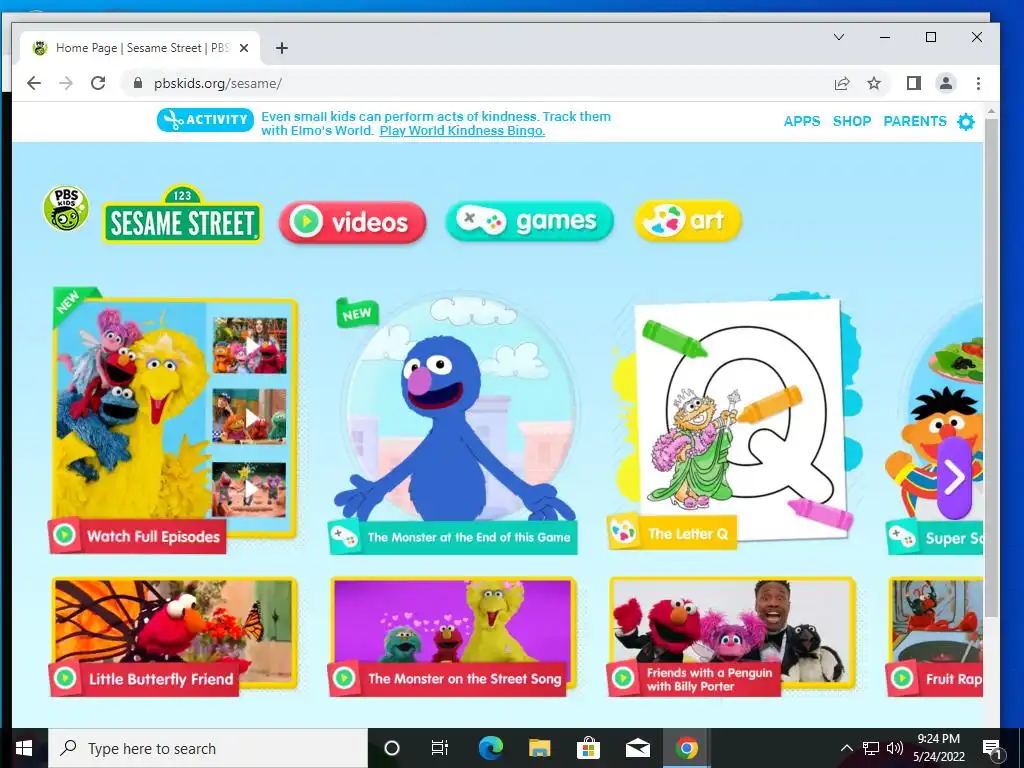The width and height of the screenshot is (1024, 768).
Task: Open Watch Full Episodes card
Action: click(175, 421)
